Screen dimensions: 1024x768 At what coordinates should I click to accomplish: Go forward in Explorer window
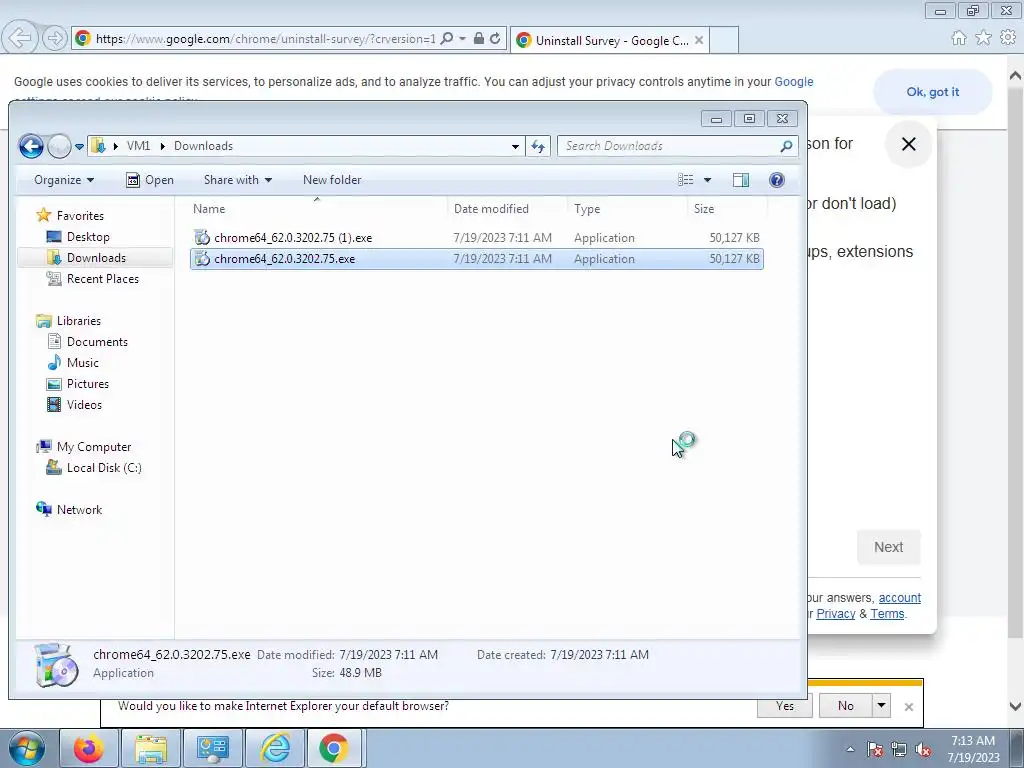[x=59, y=146]
